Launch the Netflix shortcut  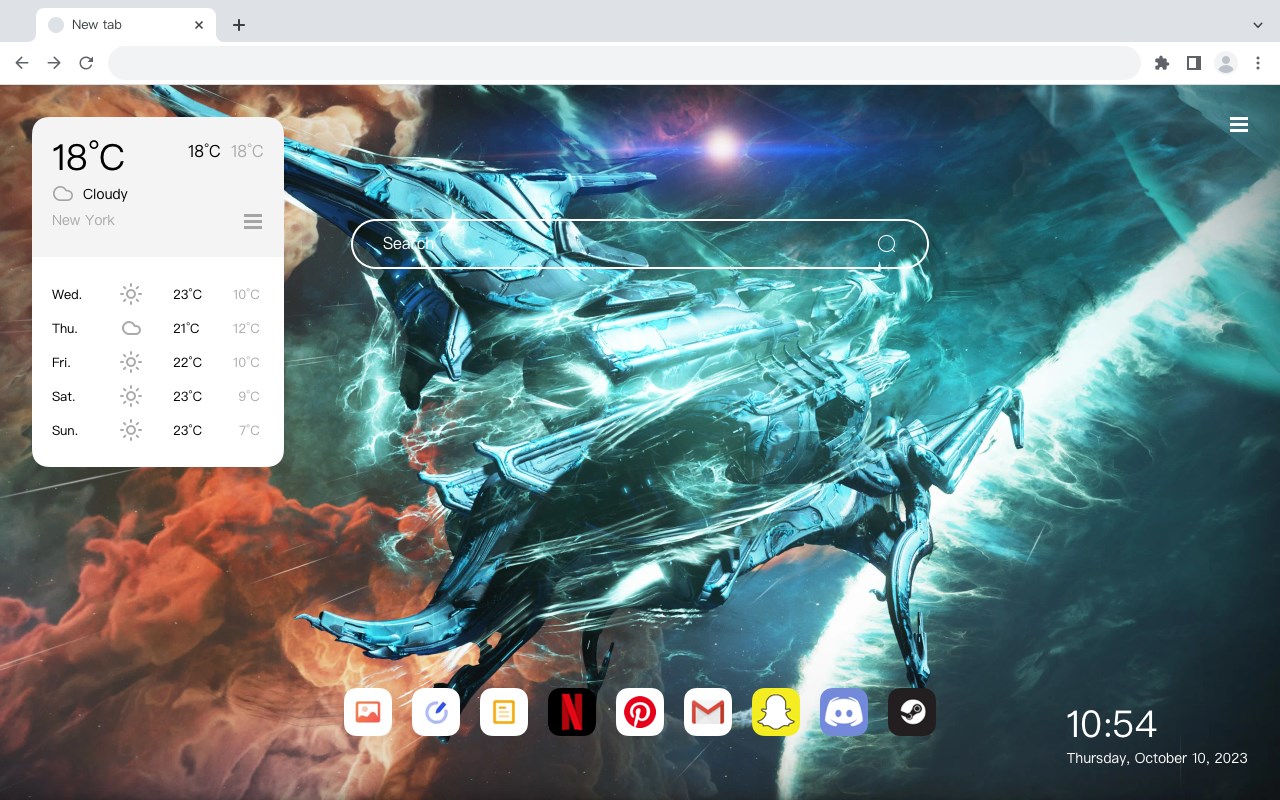pos(572,712)
